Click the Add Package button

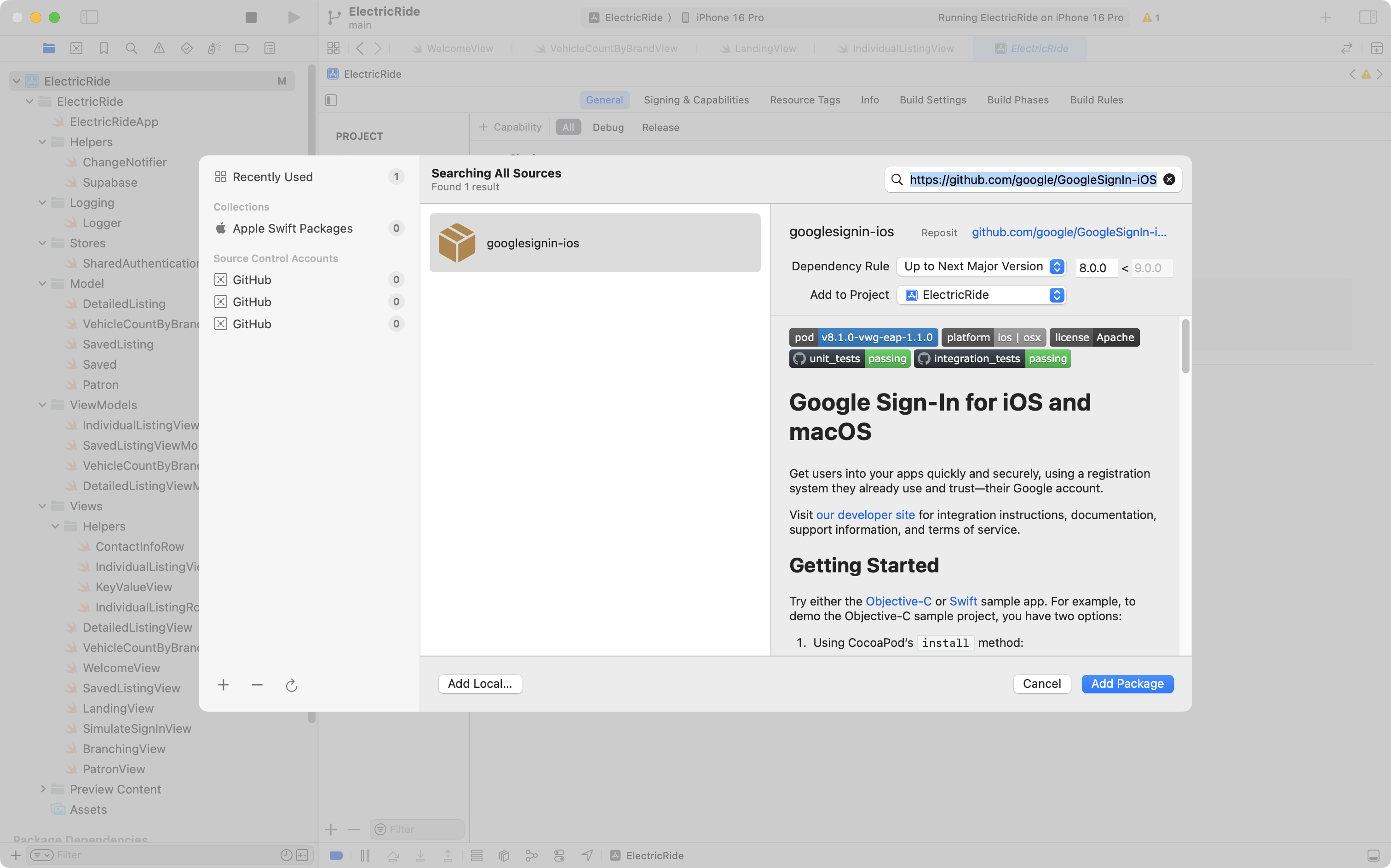coord(1127,684)
